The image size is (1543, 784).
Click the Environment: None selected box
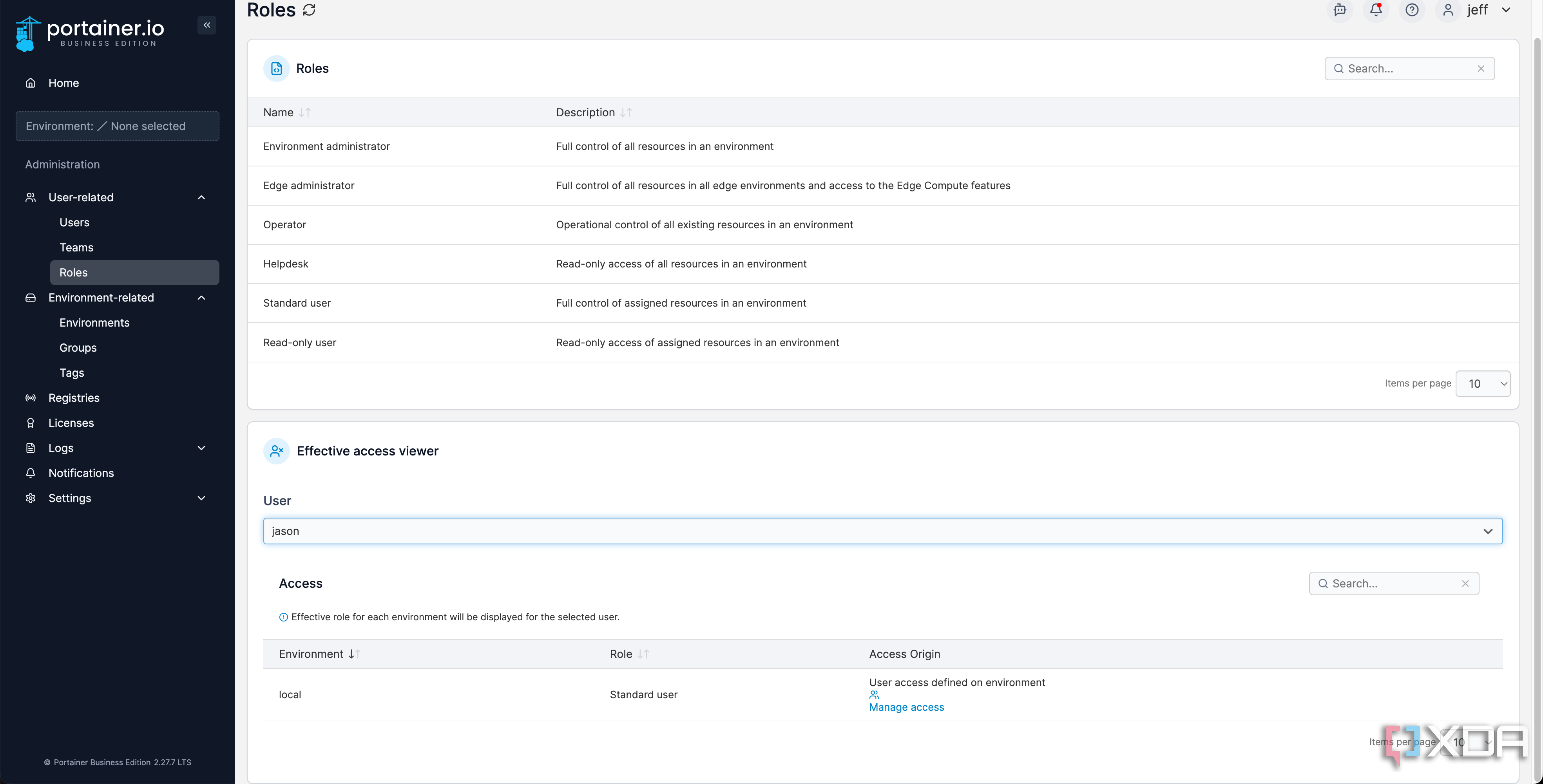tap(118, 126)
